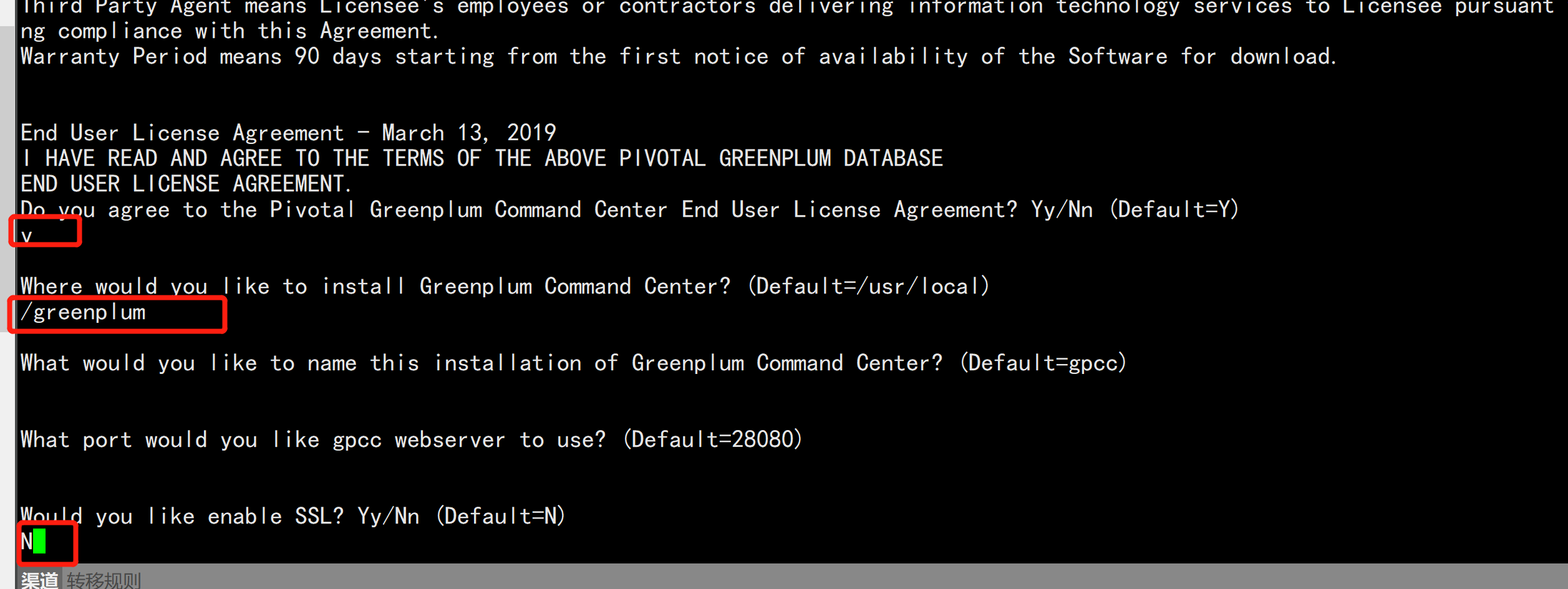Viewport: 1568px width, 589px height.
Task: Click the 'N' answer at the terminal cursor
Action: [x=27, y=541]
